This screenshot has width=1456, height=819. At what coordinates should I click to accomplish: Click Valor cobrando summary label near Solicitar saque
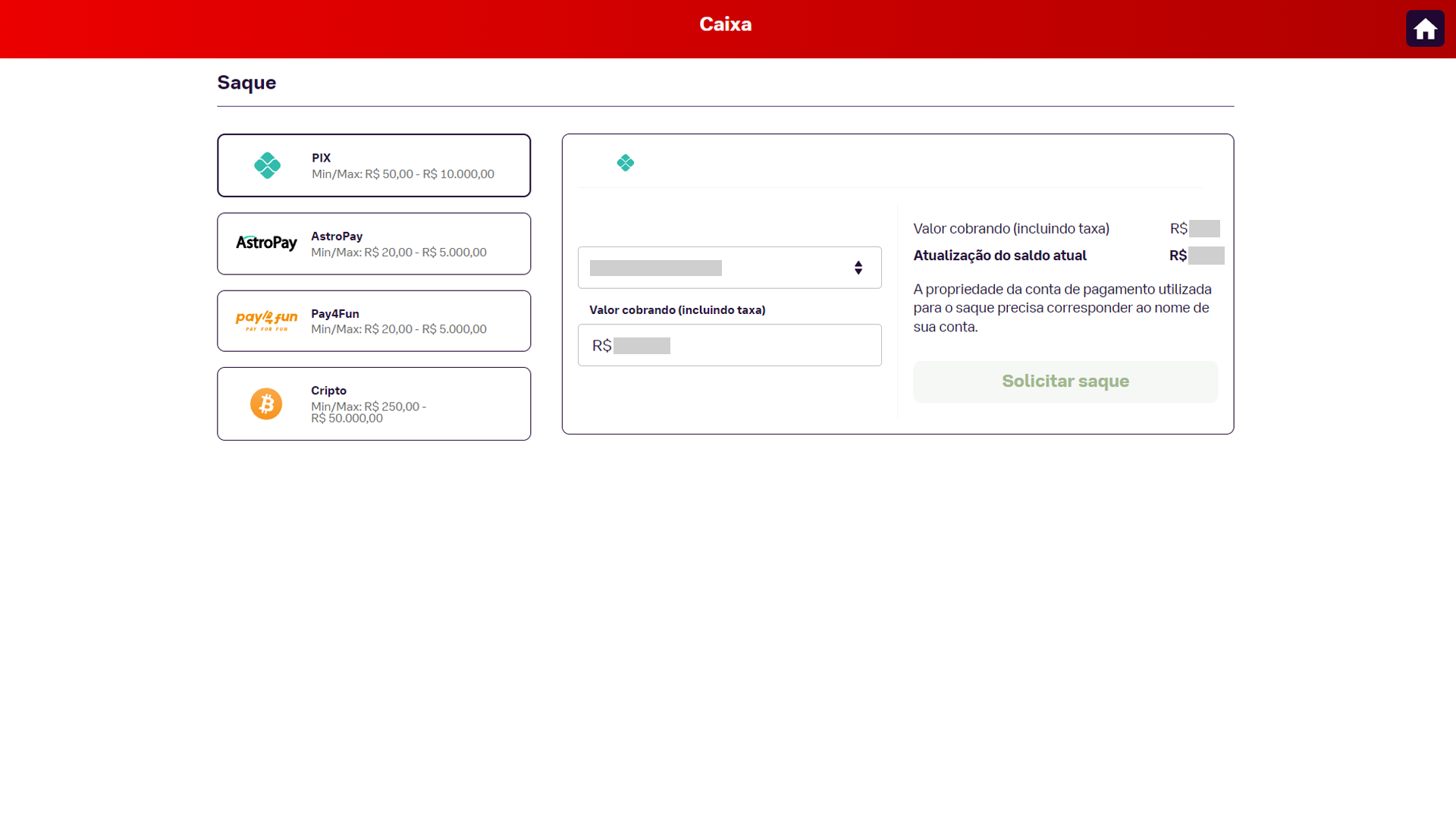coord(1011,228)
